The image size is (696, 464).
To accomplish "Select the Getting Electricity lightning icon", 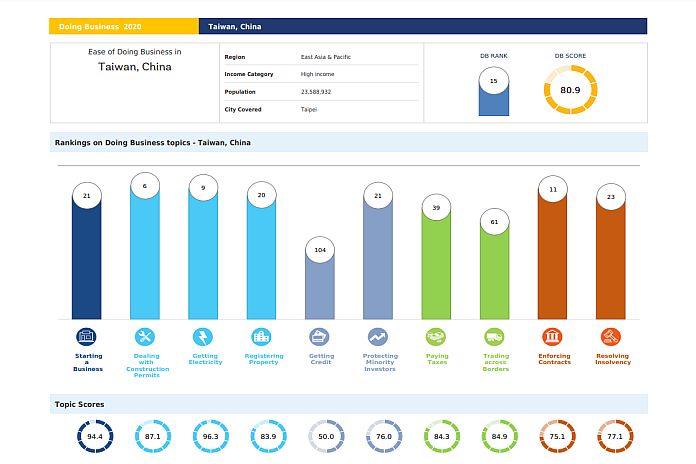I will point(203,336).
